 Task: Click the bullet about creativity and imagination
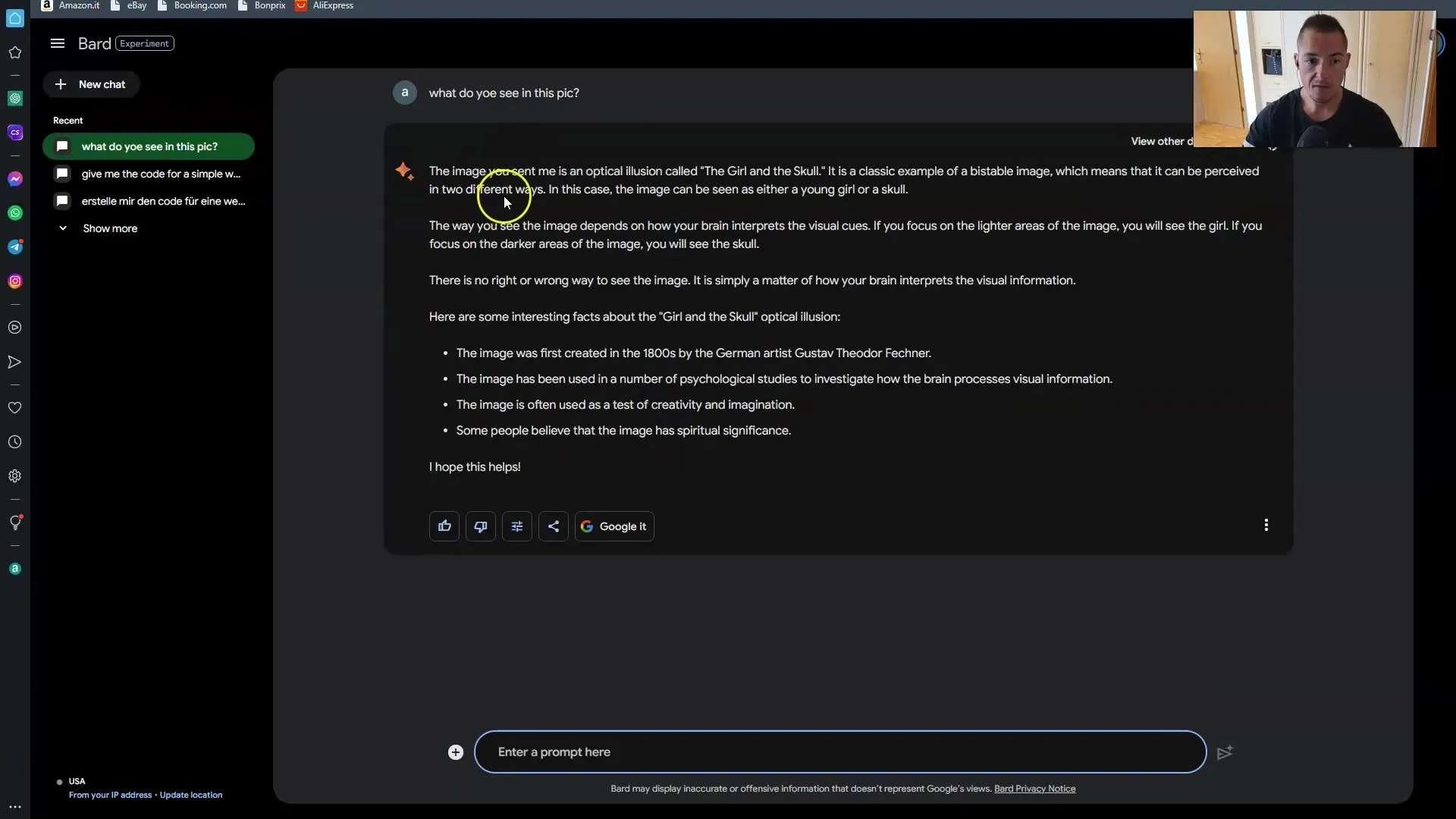[626, 405]
